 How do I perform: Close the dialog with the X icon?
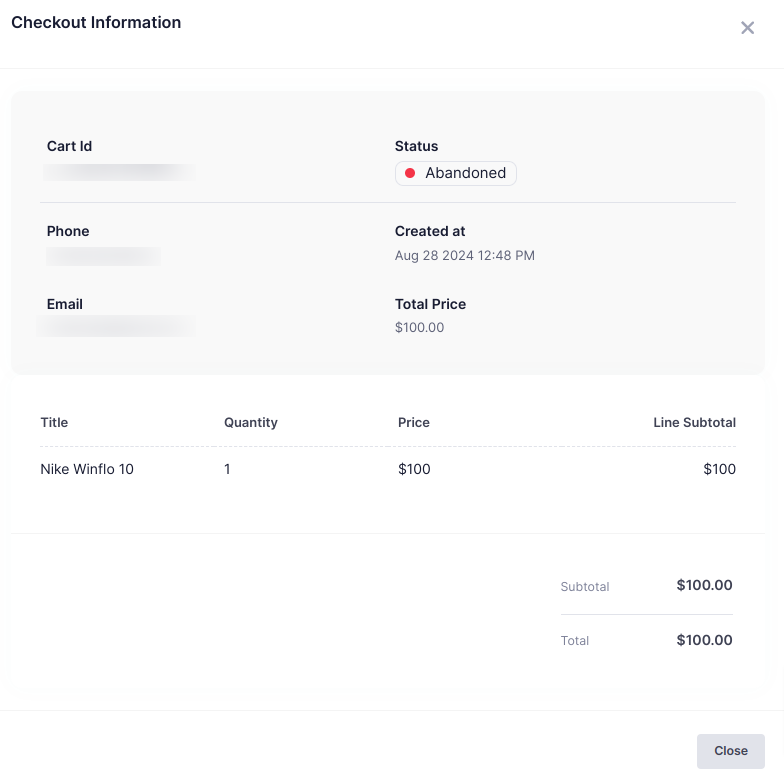747,28
